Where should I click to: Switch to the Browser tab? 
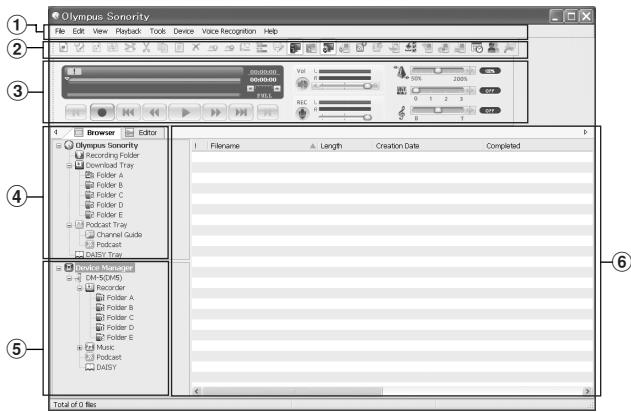click(x=95, y=133)
